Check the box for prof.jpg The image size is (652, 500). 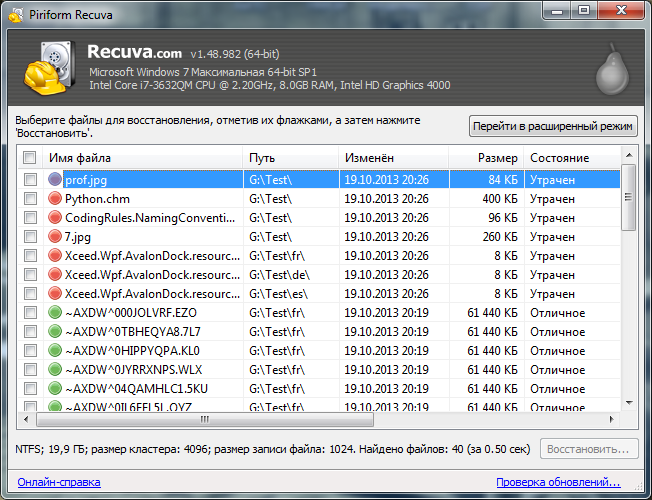30,180
